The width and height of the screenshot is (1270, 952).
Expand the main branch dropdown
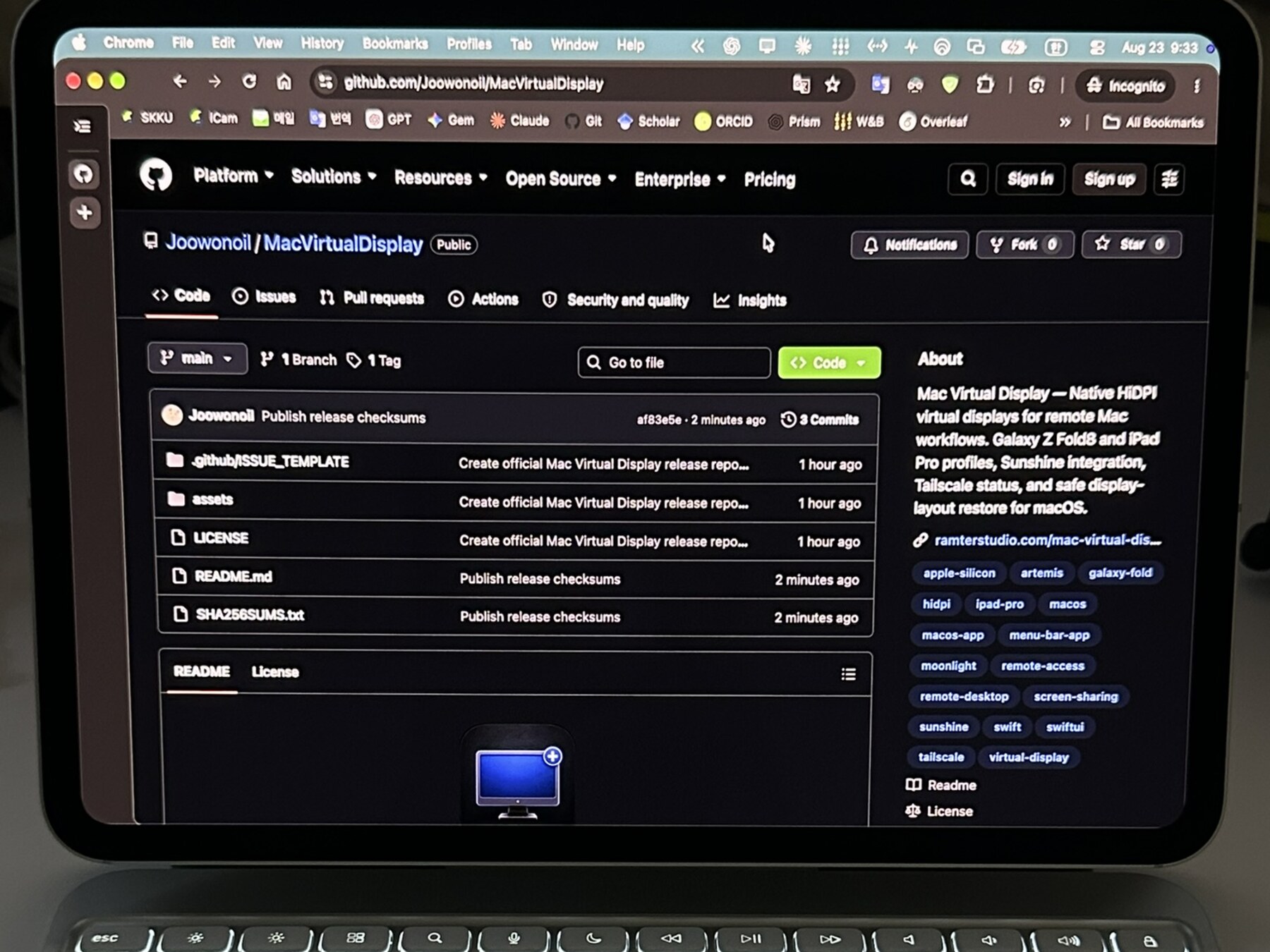point(198,358)
